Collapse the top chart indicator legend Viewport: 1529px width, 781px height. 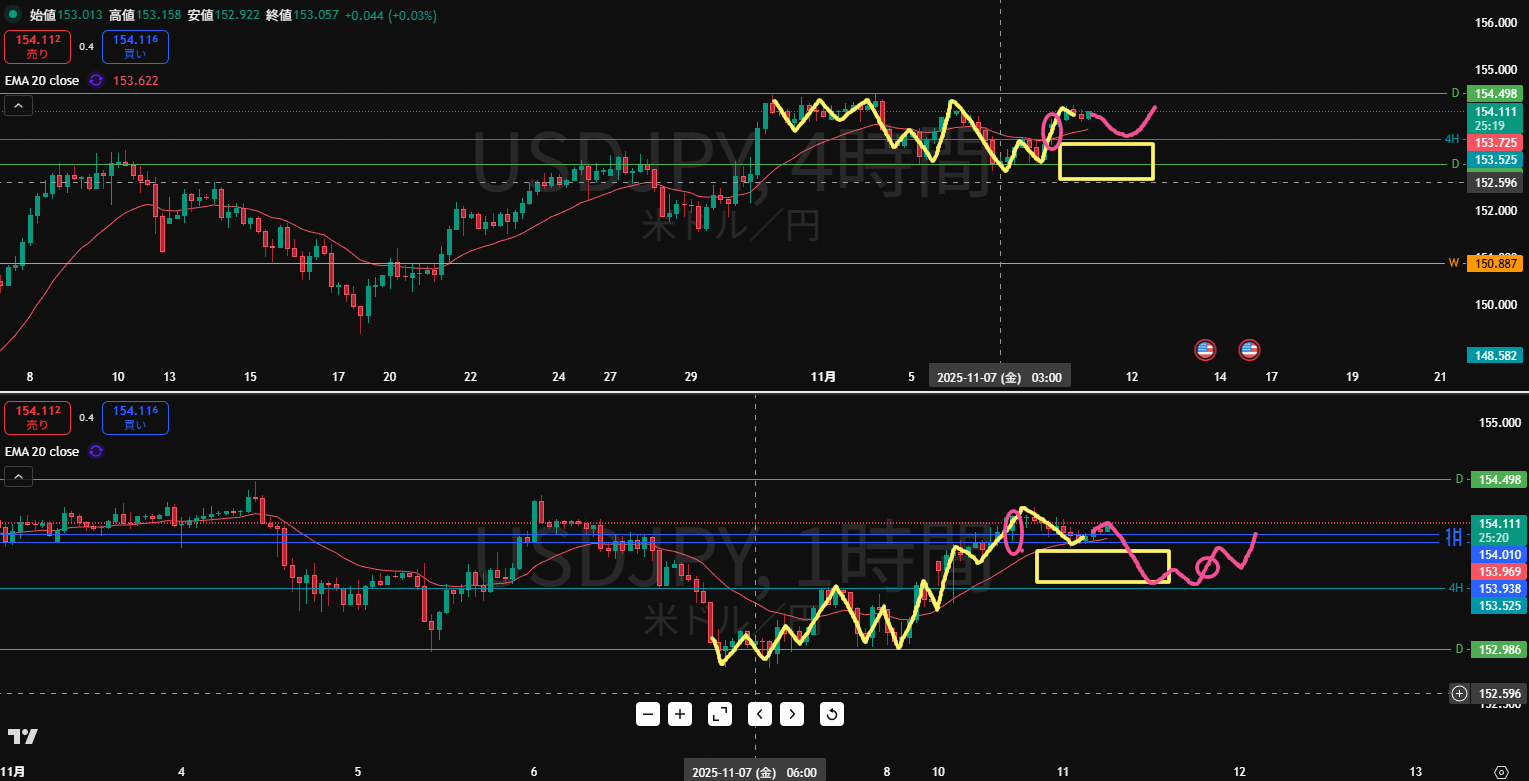17,106
